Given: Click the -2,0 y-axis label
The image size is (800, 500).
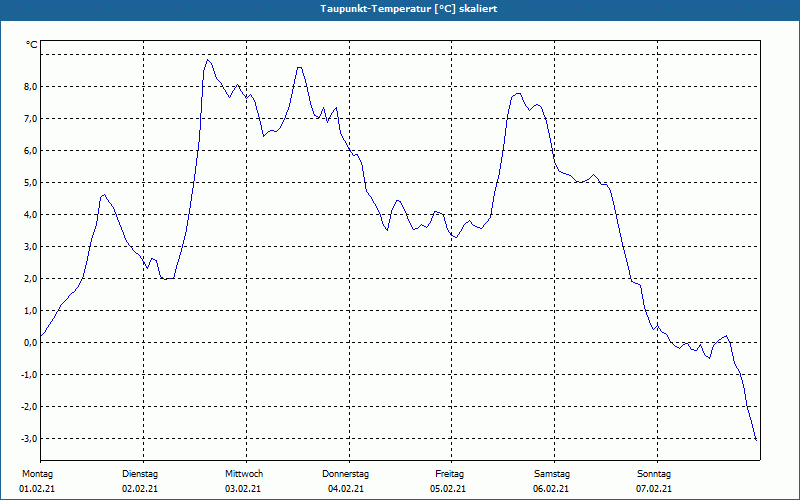Looking at the screenshot, I should click(30, 407).
